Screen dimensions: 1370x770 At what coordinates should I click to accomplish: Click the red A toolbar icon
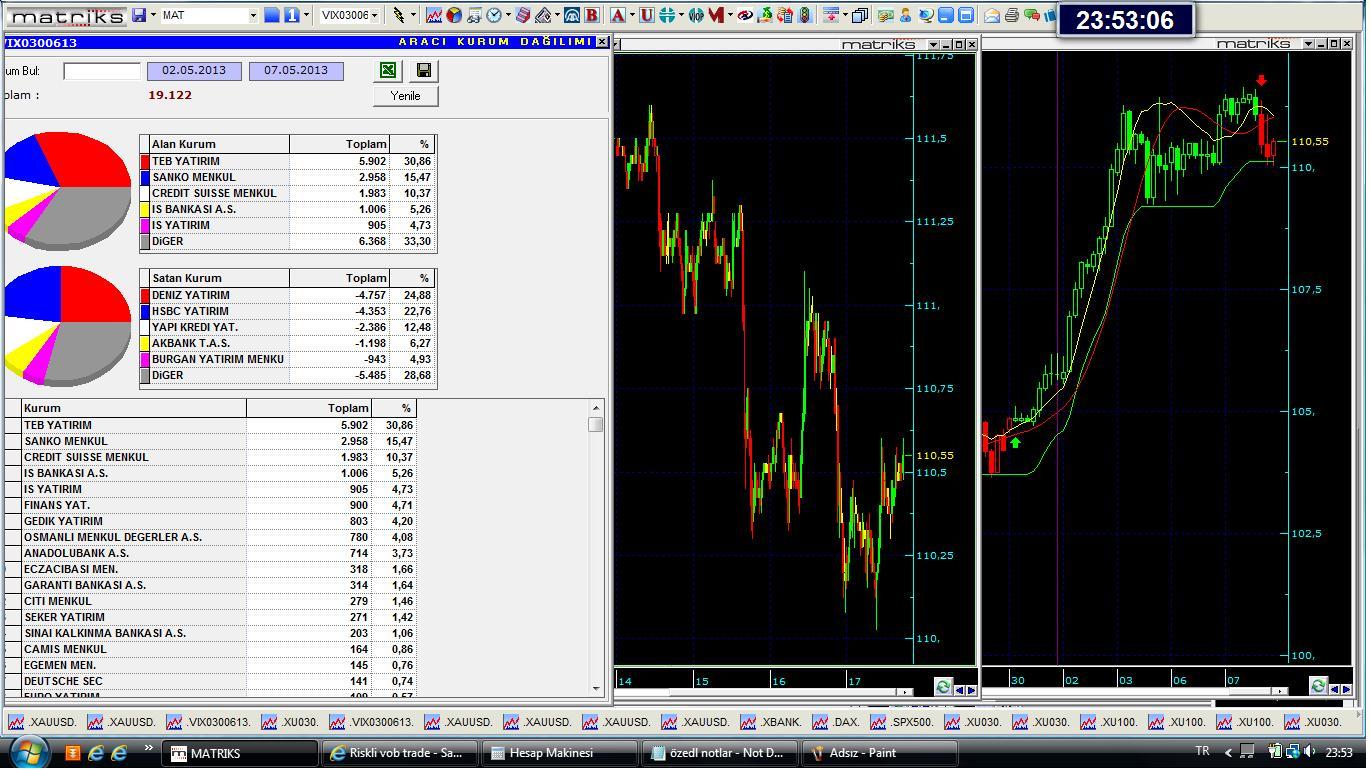click(617, 15)
